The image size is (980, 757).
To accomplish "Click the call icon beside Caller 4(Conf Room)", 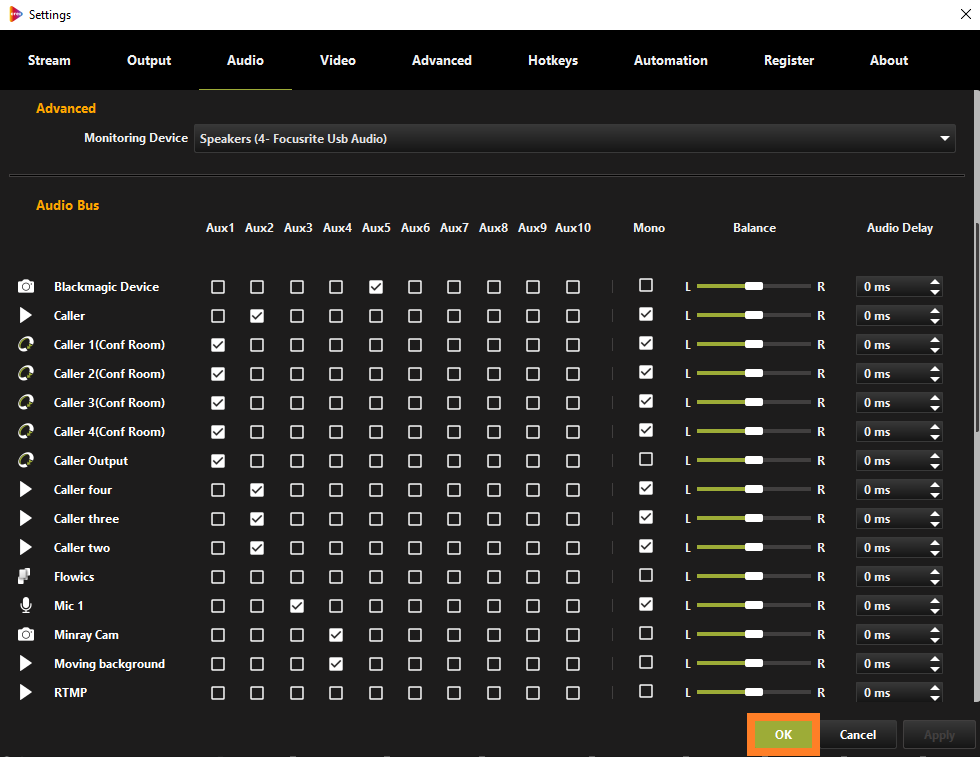I will tap(26, 431).
